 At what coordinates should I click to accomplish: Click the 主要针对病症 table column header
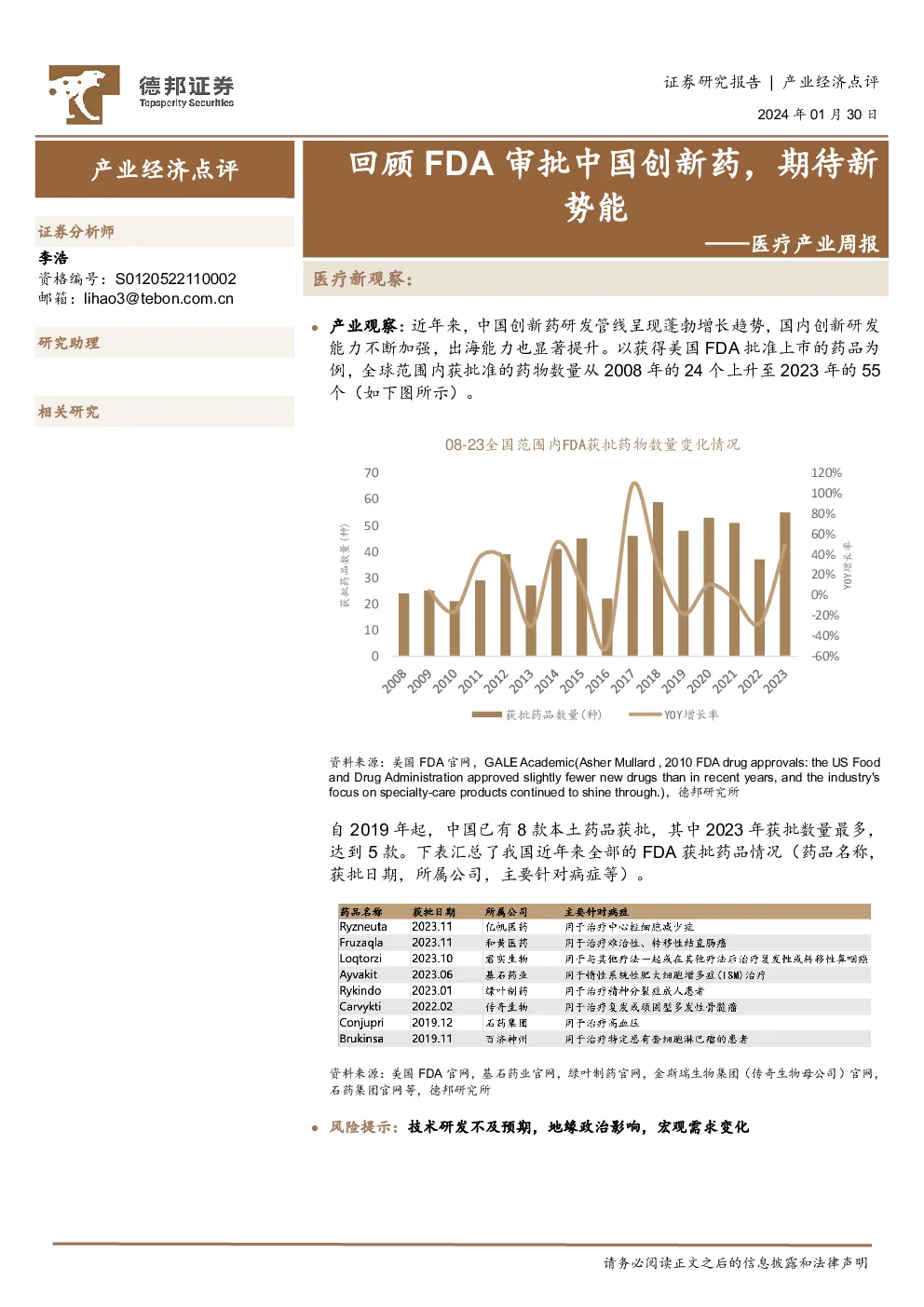click(x=597, y=912)
